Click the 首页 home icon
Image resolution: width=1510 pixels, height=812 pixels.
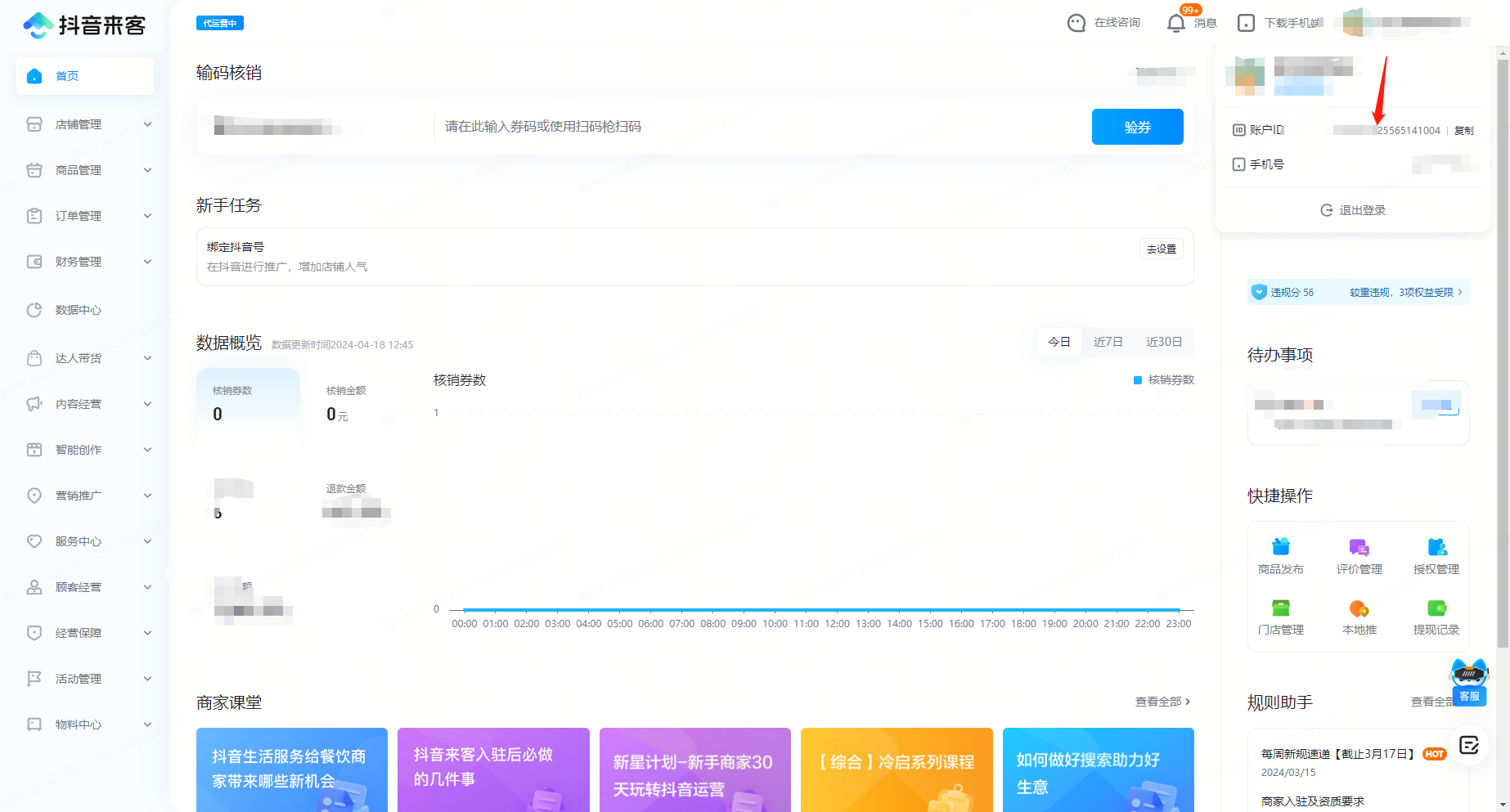(x=34, y=76)
